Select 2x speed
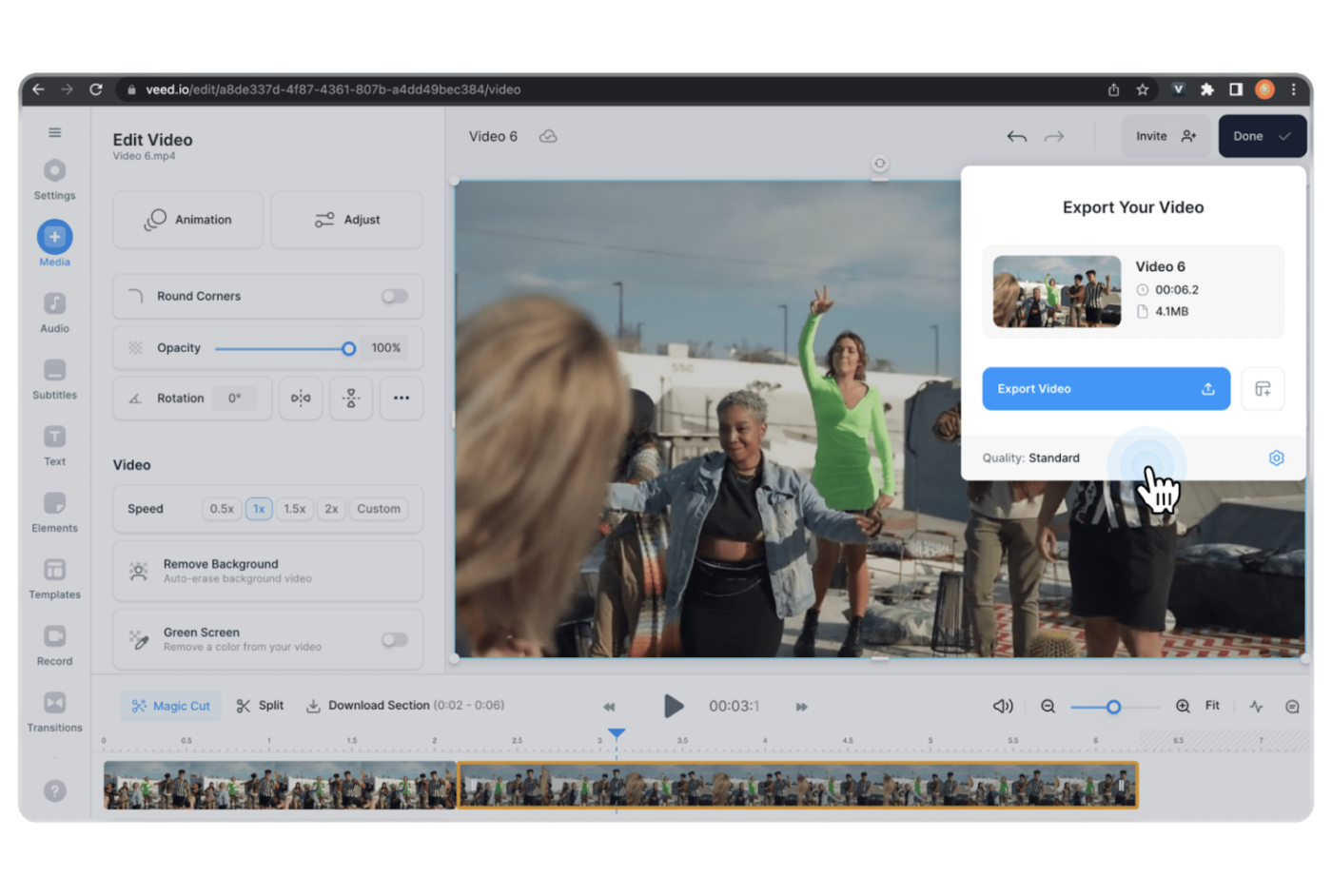The height and width of the screenshot is (896, 1332). [x=331, y=509]
